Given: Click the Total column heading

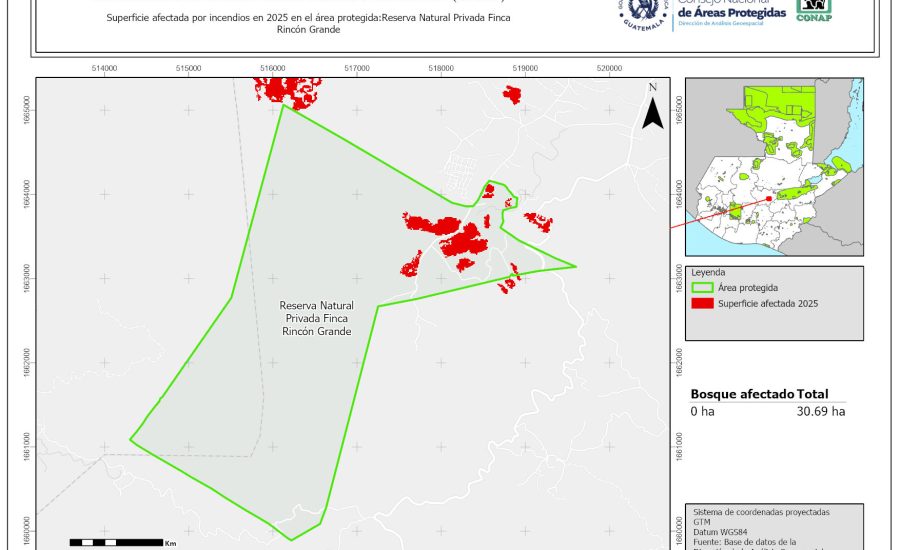Looking at the screenshot, I should pos(813,395).
